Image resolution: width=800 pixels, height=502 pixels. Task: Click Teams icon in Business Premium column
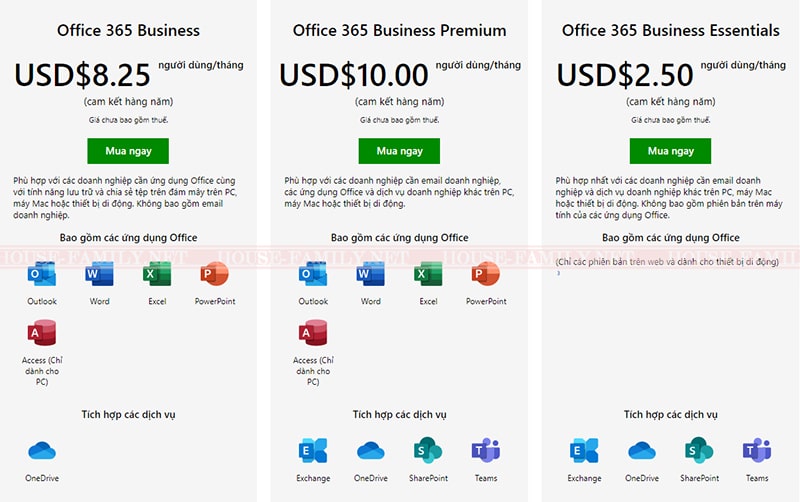(x=486, y=451)
